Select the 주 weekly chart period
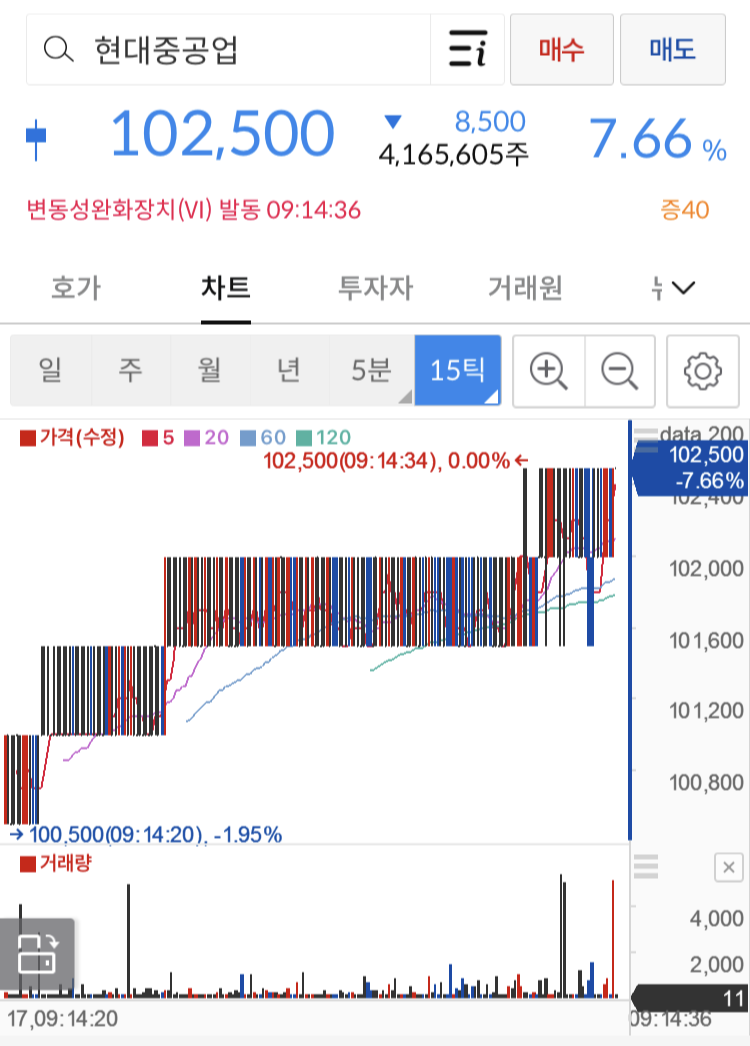Viewport: 750px width, 1046px height. pos(131,370)
